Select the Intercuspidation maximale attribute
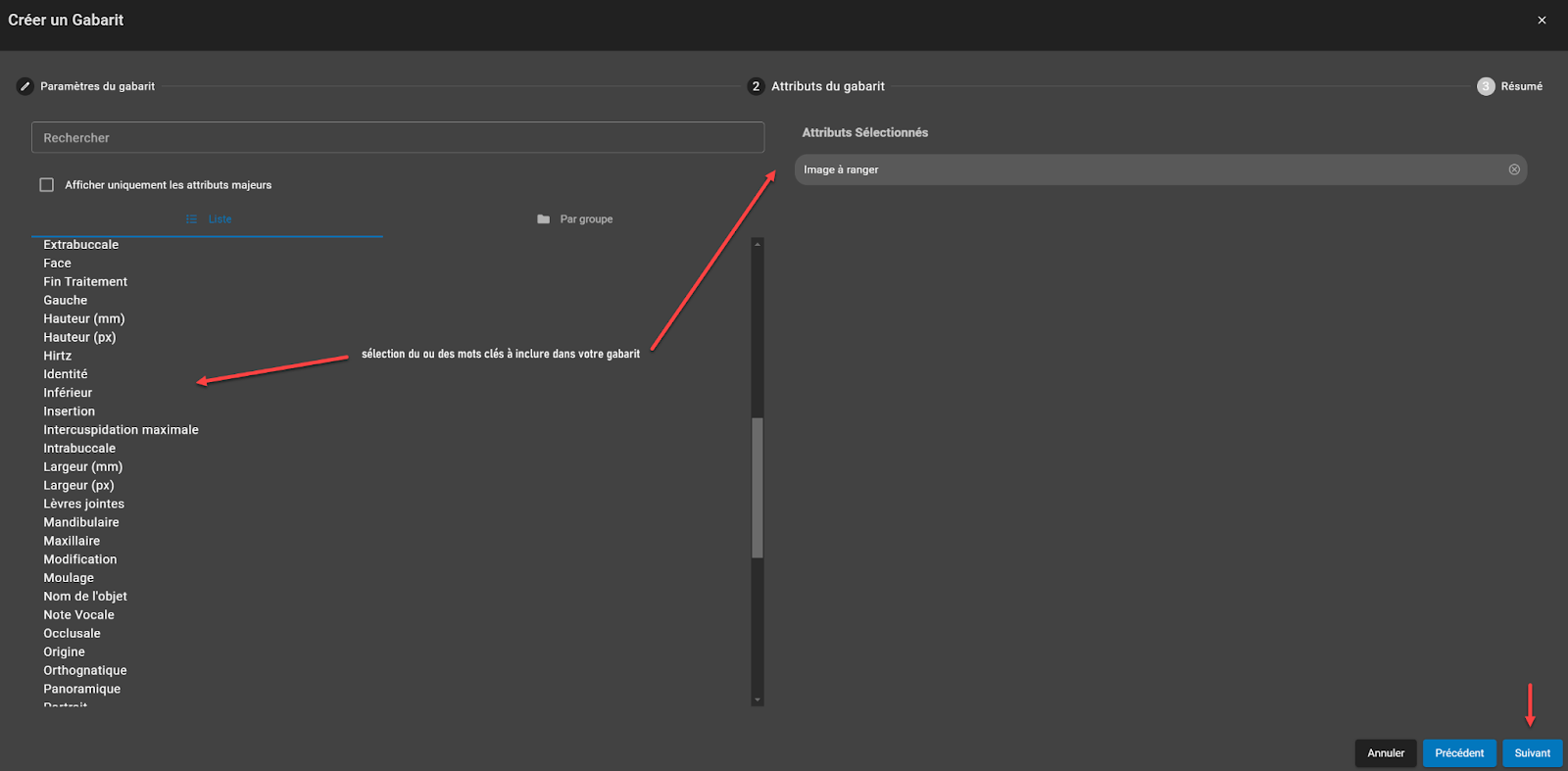 click(121, 430)
